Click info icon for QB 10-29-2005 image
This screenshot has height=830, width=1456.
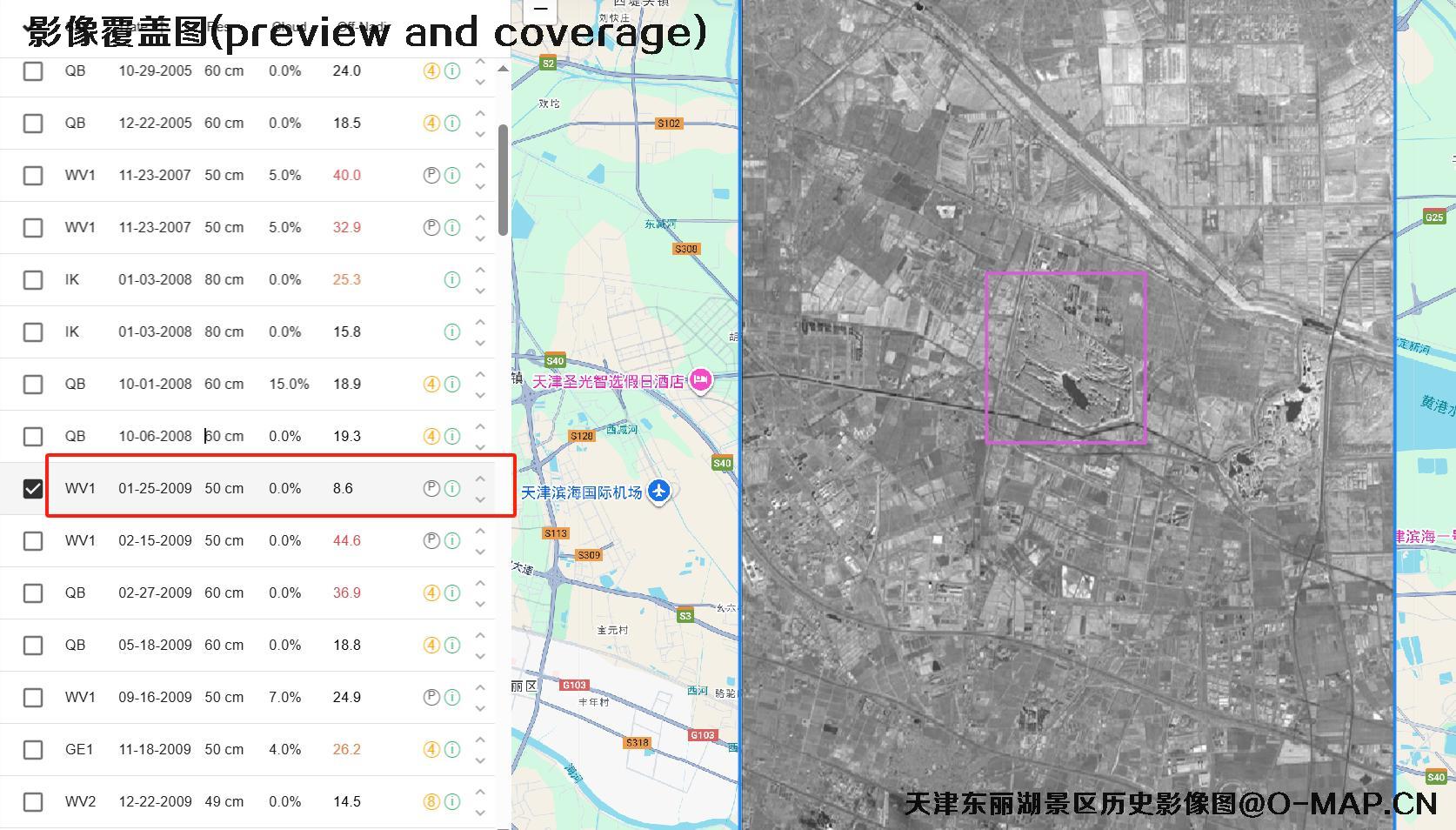(452, 71)
